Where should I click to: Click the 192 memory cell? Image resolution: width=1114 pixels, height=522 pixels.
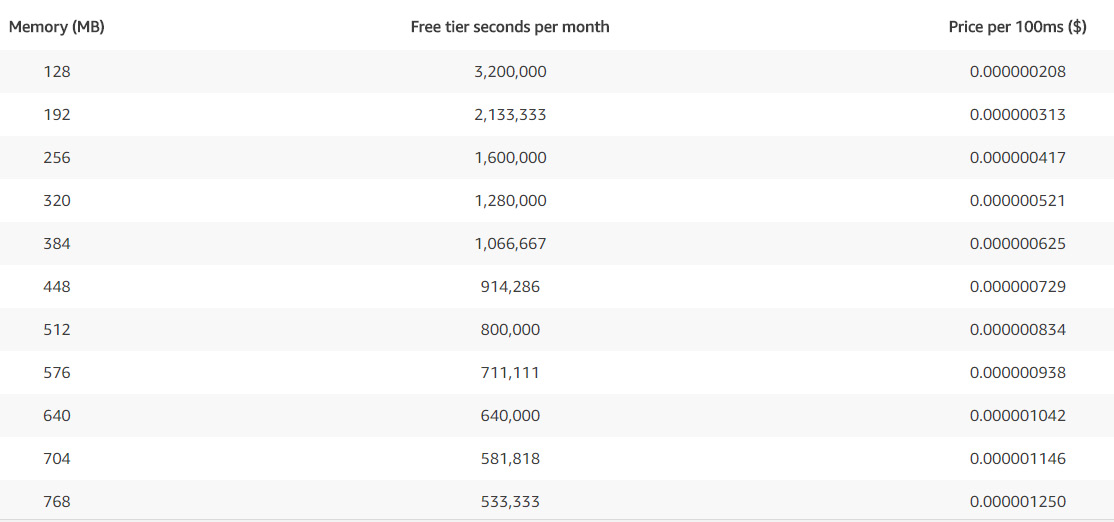pos(58,115)
